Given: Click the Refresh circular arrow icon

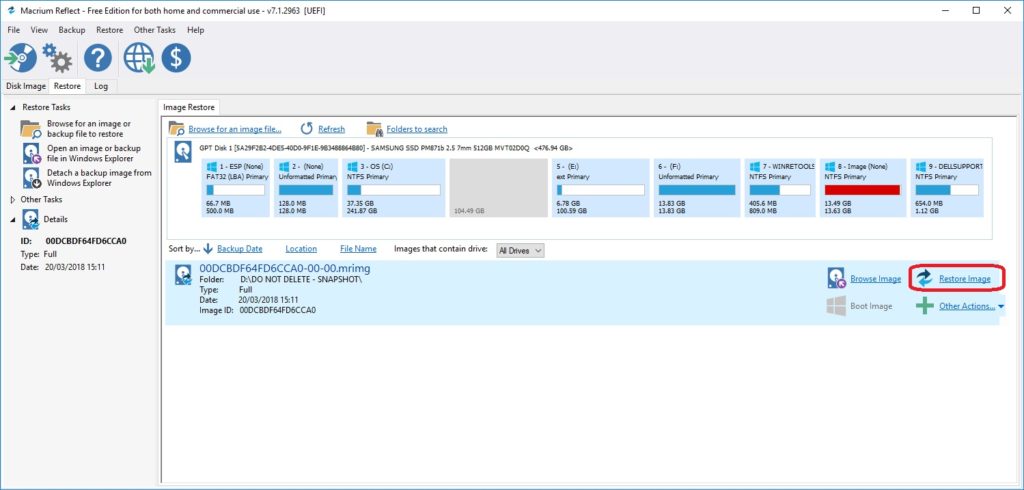Looking at the screenshot, I should click(307, 129).
